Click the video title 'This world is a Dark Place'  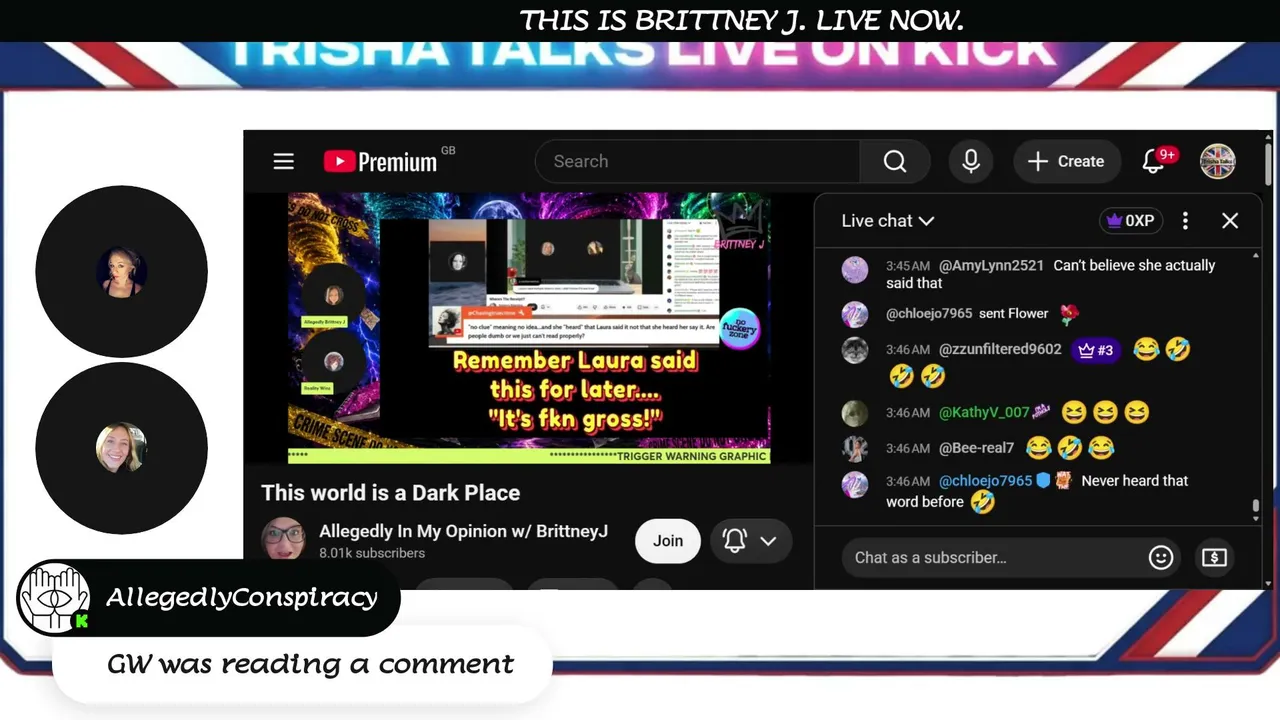click(391, 493)
